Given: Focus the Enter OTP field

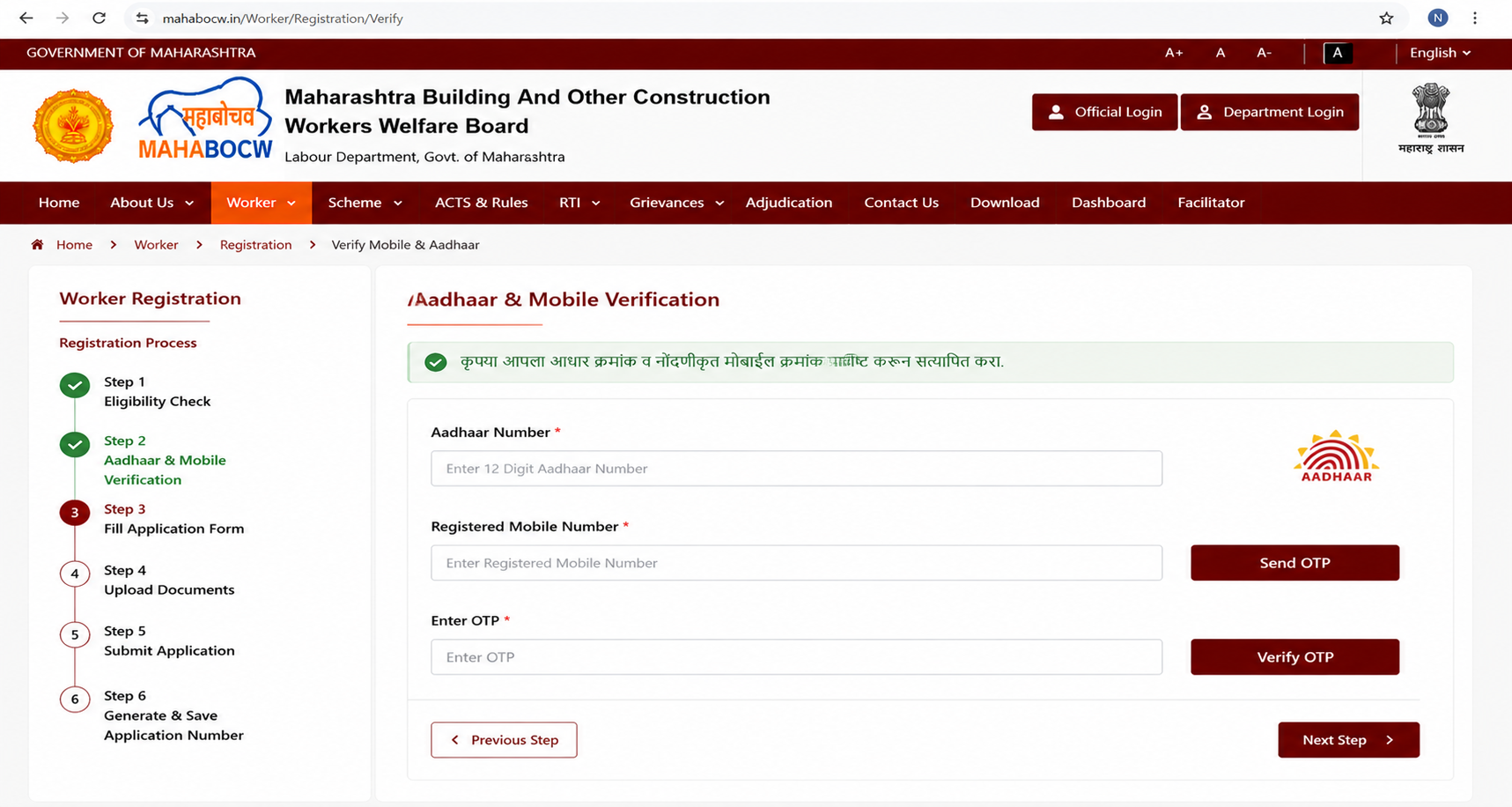Looking at the screenshot, I should (x=796, y=657).
